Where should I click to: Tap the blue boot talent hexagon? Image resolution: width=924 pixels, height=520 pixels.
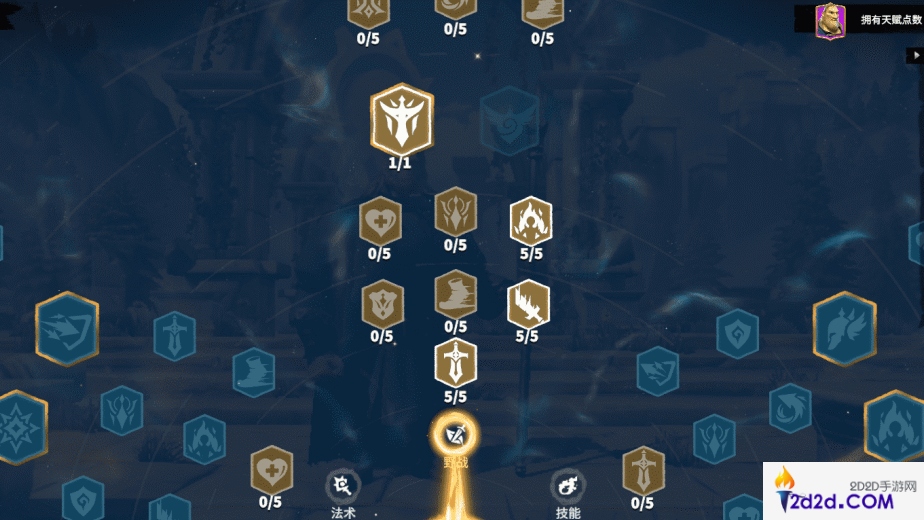tap(253, 373)
